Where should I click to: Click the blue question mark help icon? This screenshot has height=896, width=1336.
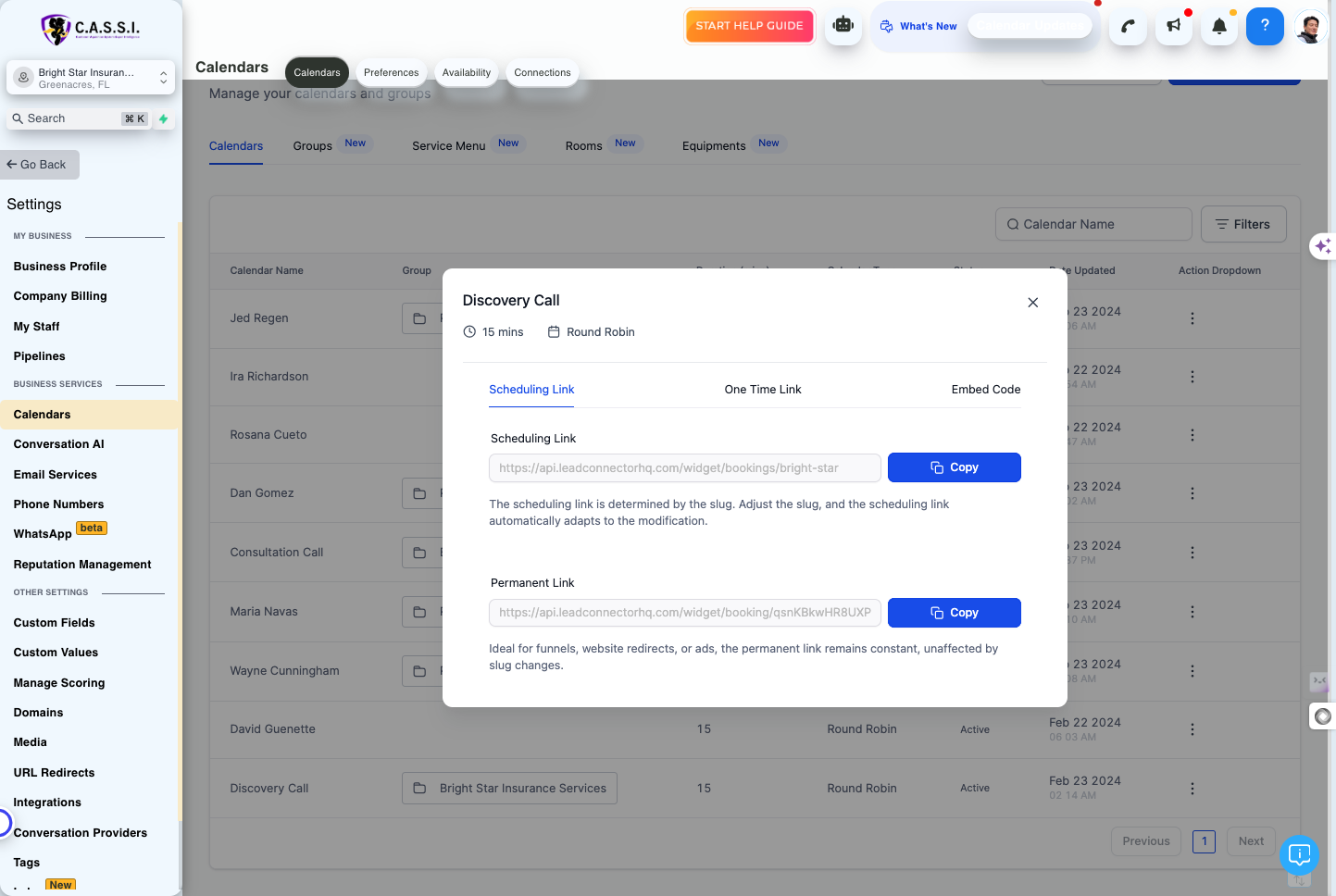[x=1265, y=26]
